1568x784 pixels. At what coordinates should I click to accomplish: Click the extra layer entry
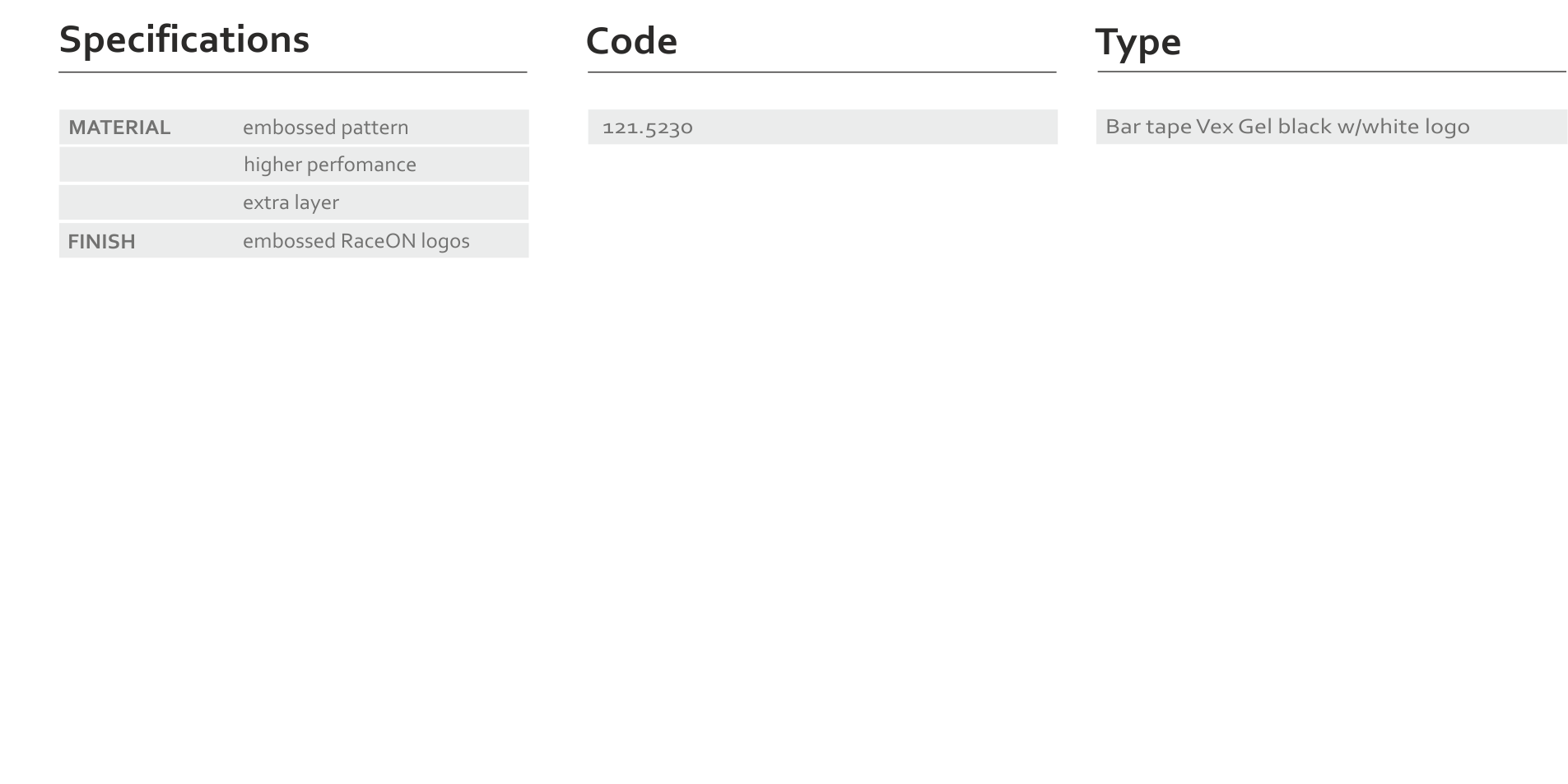coord(291,202)
